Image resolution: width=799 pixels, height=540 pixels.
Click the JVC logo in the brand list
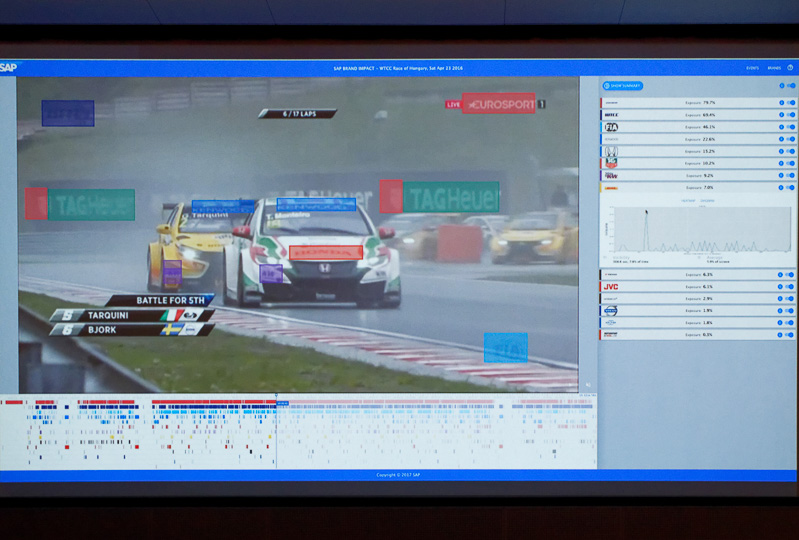click(610, 287)
